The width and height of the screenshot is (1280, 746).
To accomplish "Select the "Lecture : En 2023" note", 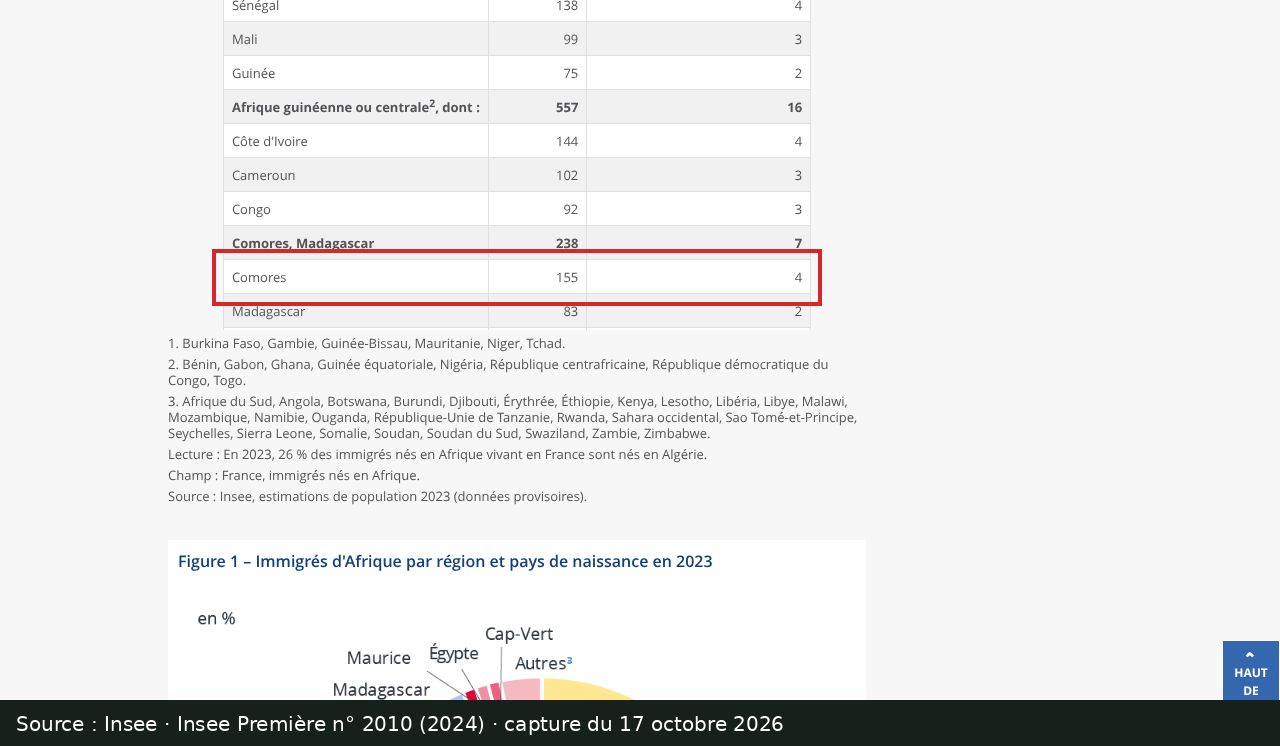I will click(437, 454).
